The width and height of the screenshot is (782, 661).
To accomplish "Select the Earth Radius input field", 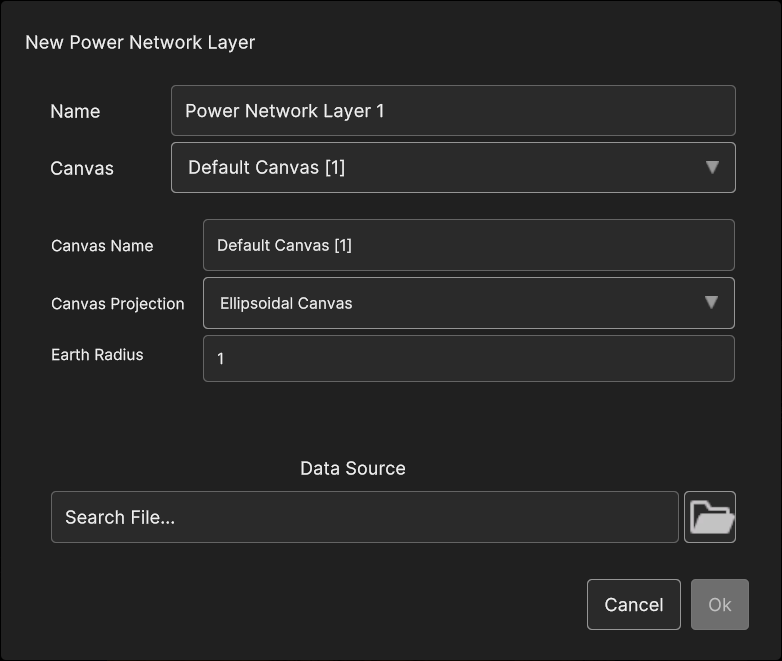I will [x=468, y=358].
